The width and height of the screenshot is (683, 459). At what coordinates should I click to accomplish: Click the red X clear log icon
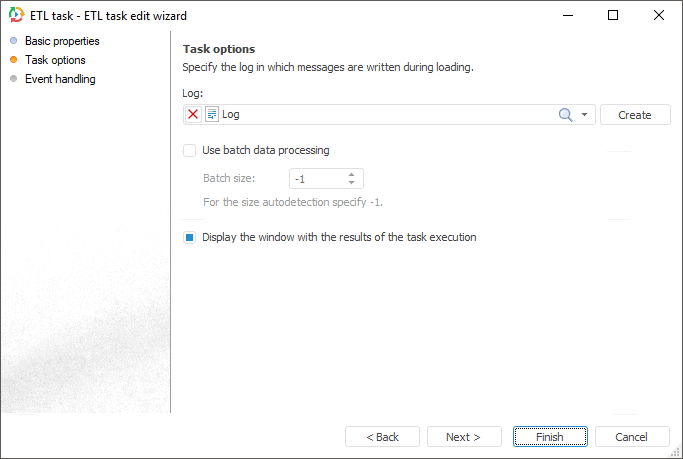point(193,115)
